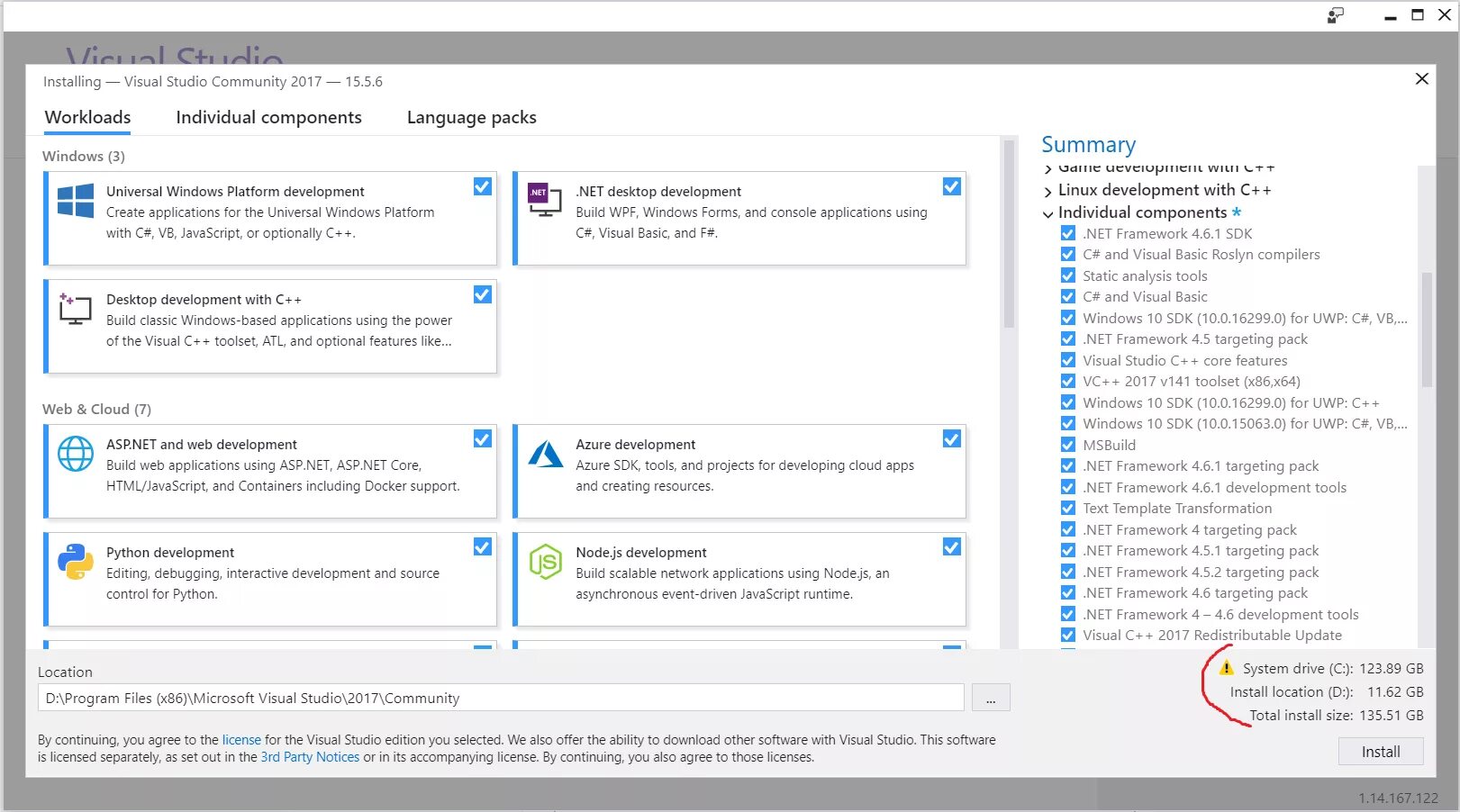
Task: Click the ASP.NET globe icon
Action: [76, 454]
